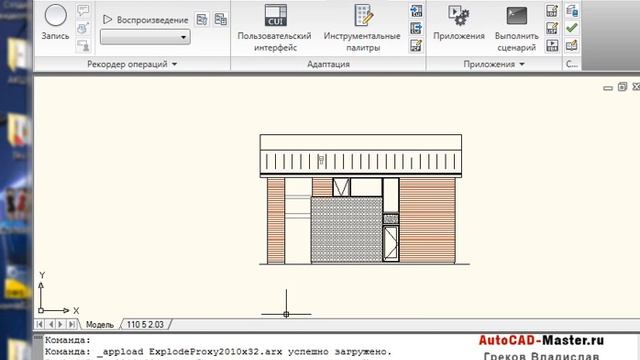
Task: Open the Приложения load application button
Action: pyautogui.click(x=459, y=22)
